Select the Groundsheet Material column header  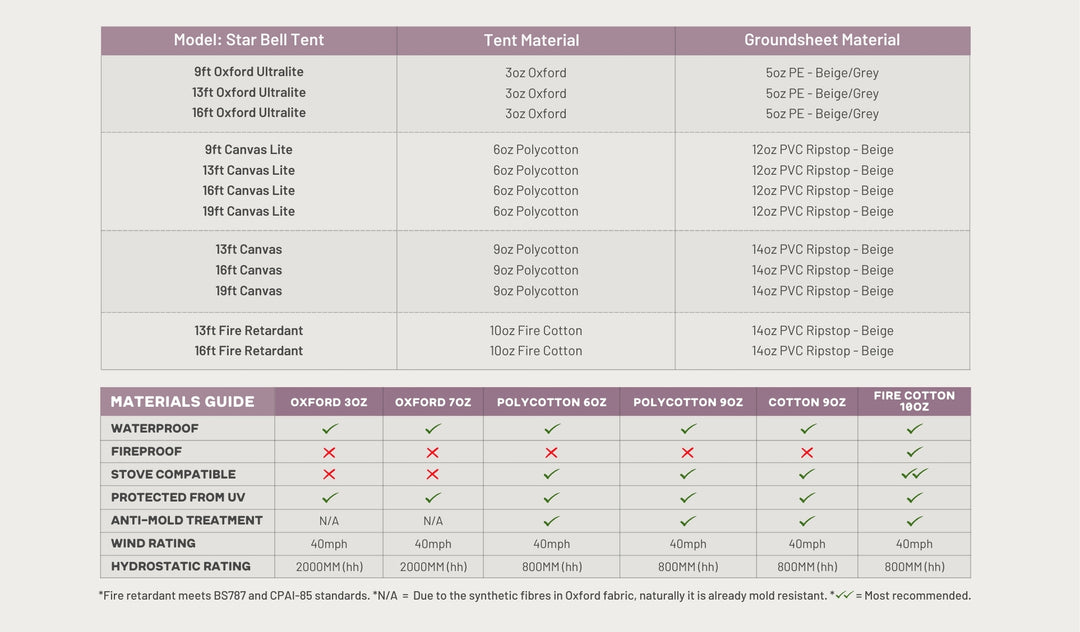(822, 41)
